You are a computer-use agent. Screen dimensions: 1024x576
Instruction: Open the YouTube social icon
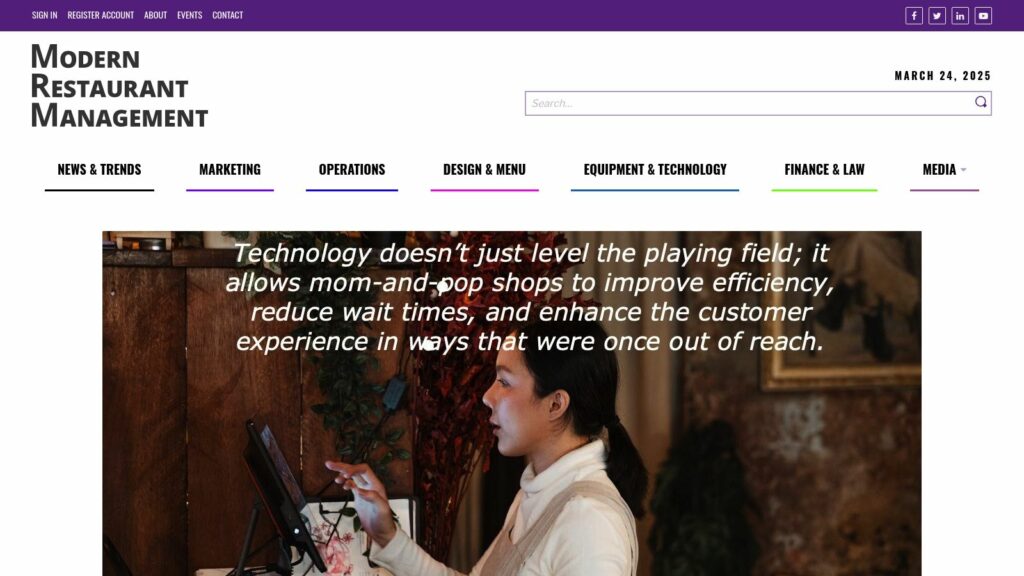click(983, 16)
